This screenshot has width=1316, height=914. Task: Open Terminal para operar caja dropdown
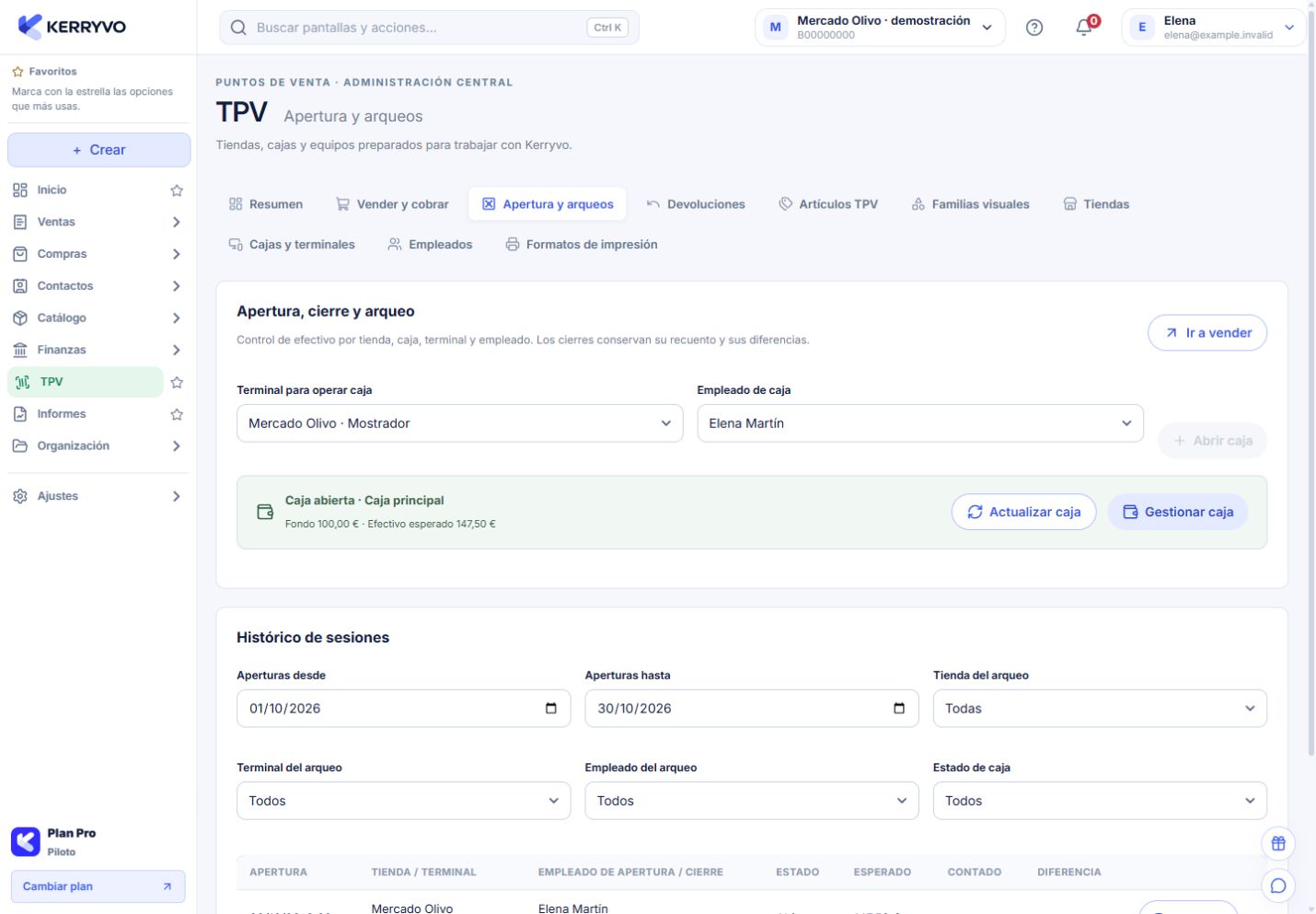[x=460, y=423]
